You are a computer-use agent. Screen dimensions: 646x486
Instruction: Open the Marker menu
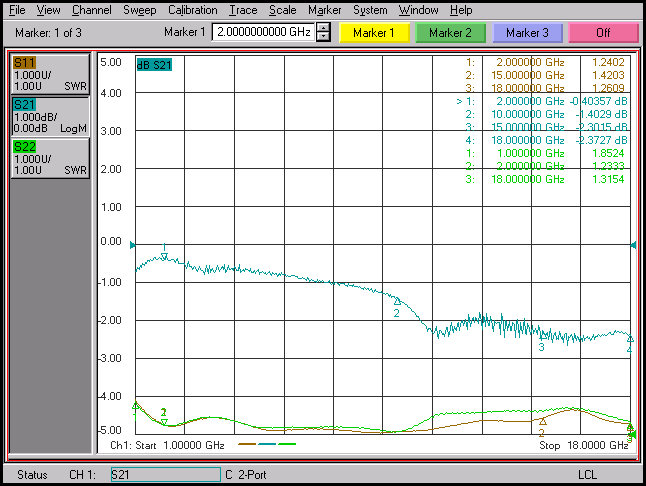point(324,9)
